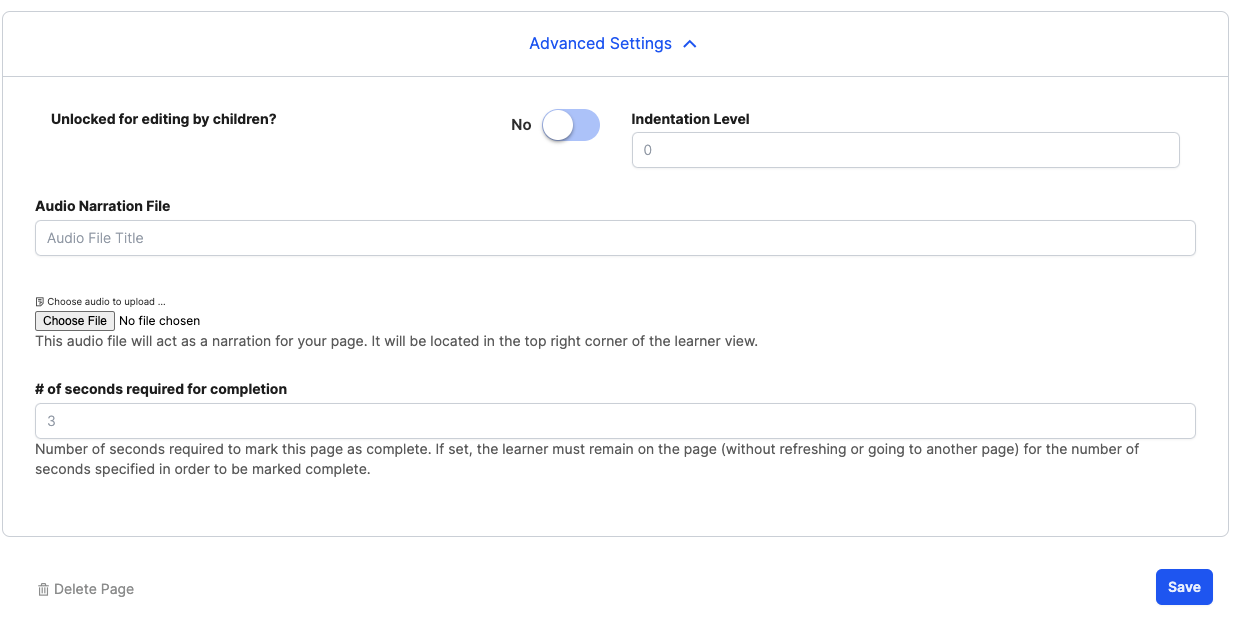Viewport: 1237px width, 620px height.
Task: Open the Choose File upload button
Action: tap(75, 321)
